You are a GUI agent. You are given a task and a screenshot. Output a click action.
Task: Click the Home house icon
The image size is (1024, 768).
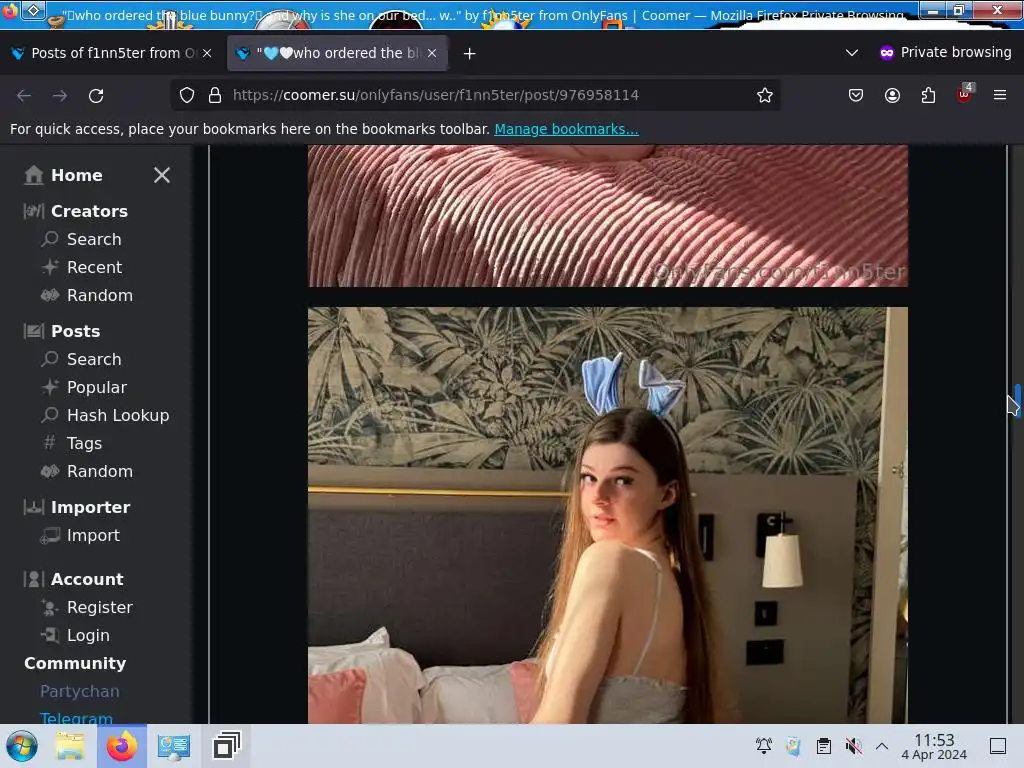pos(33,175)
